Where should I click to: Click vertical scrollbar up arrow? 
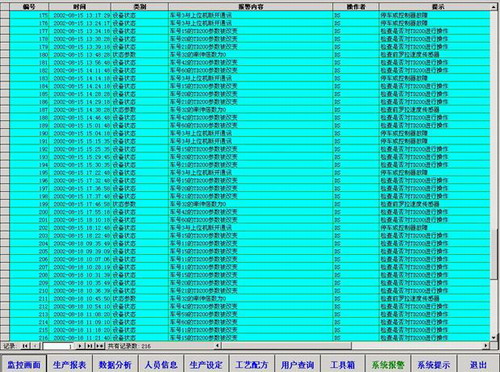[494, 7]
